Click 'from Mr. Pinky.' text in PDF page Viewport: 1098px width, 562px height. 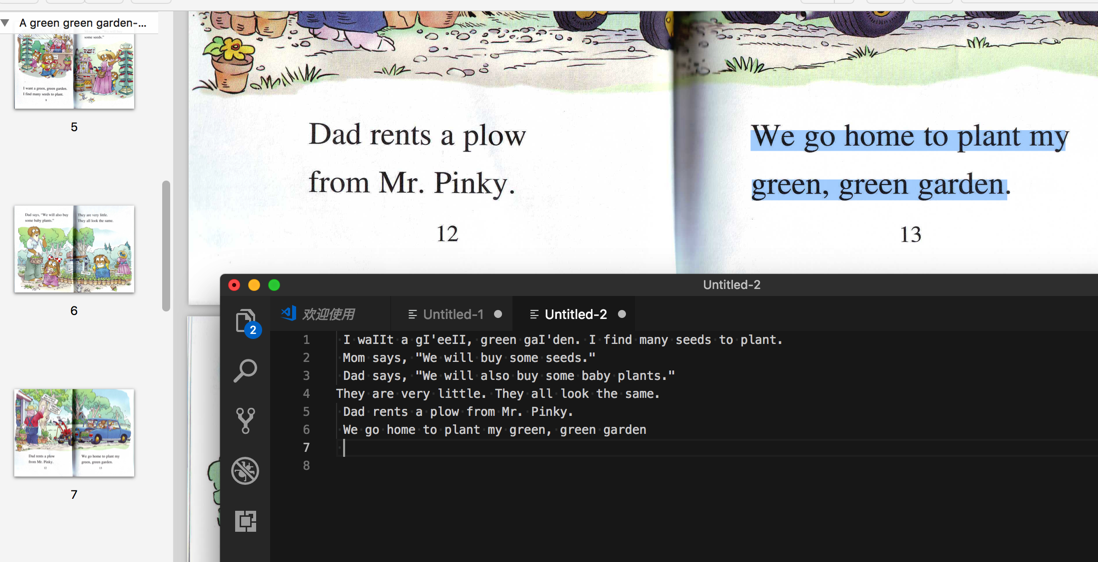pos(412,183)
